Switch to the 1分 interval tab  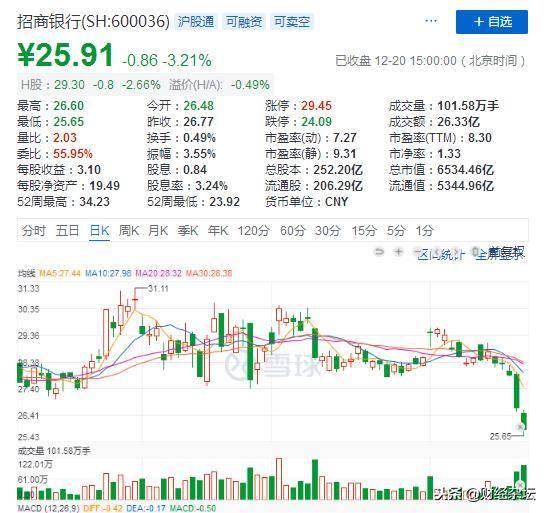coord(425,231)
